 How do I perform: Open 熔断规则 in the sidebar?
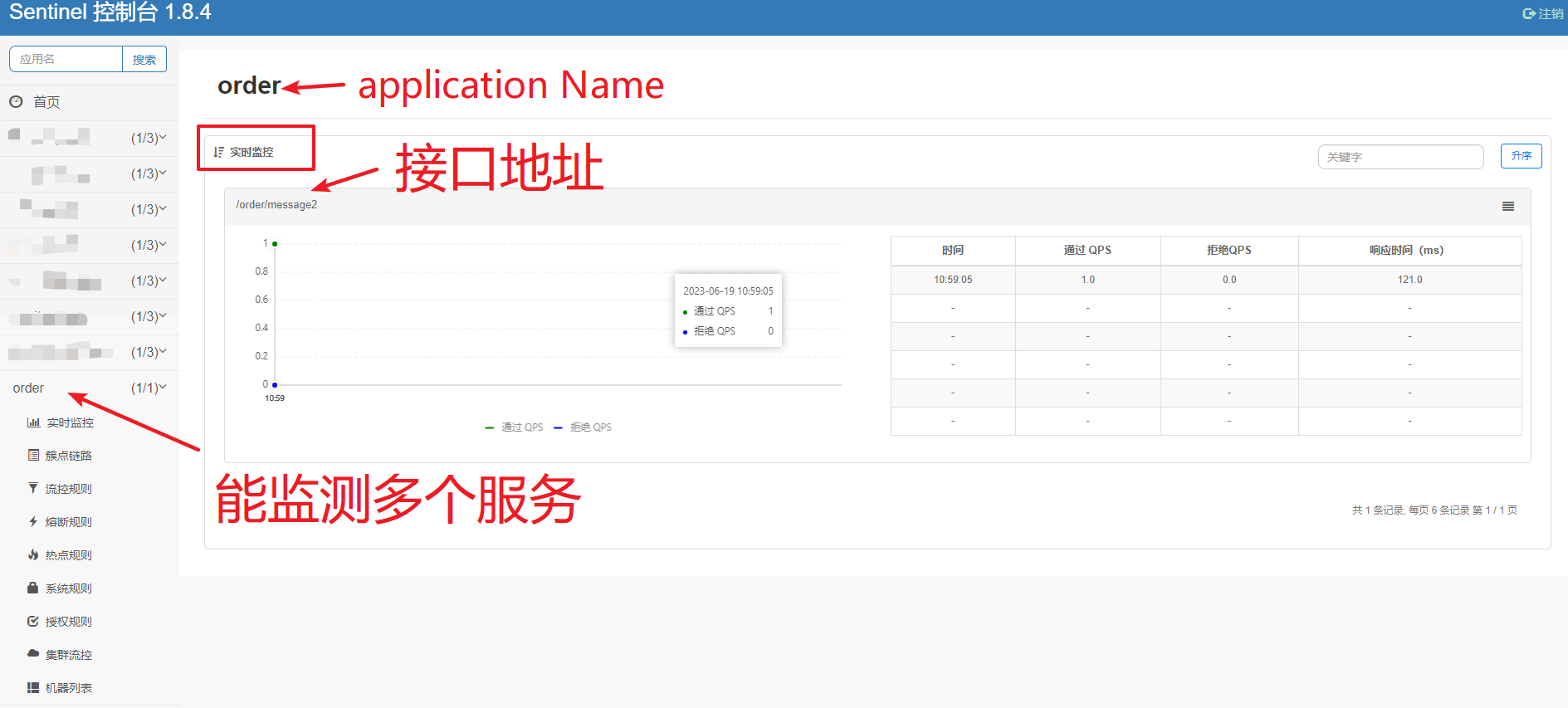coord(68,522)
